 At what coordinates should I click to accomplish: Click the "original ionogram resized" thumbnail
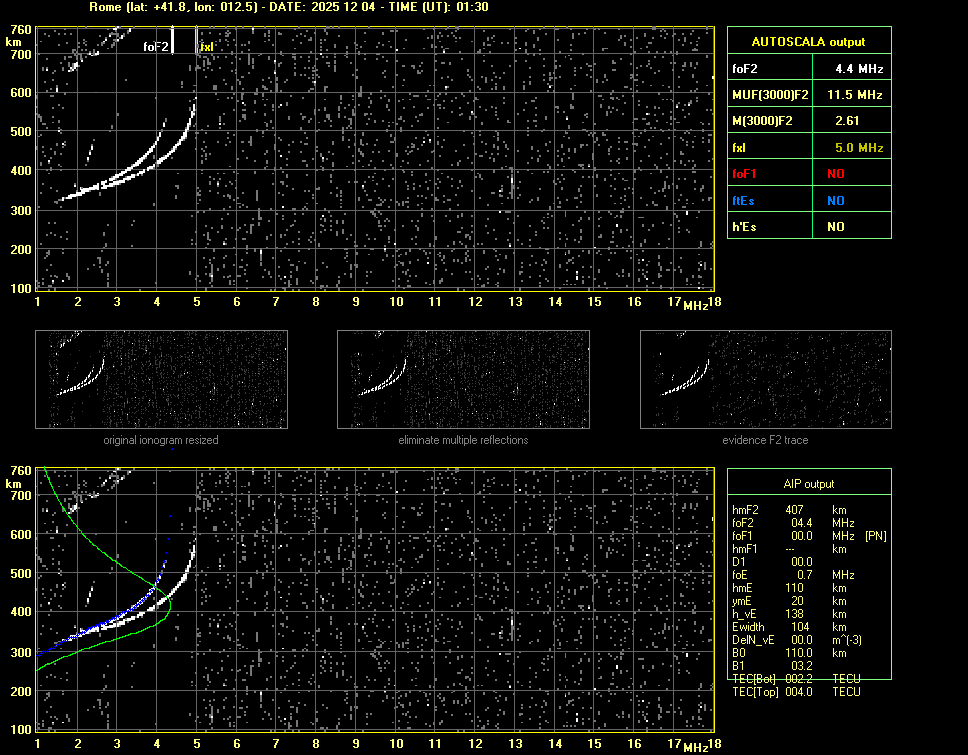[161, 379]
